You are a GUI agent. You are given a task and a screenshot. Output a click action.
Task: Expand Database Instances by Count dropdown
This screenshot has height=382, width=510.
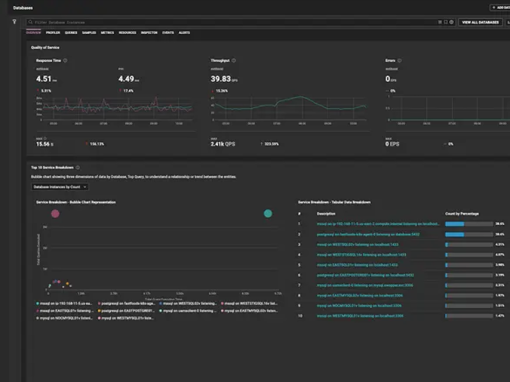[60, 187]
